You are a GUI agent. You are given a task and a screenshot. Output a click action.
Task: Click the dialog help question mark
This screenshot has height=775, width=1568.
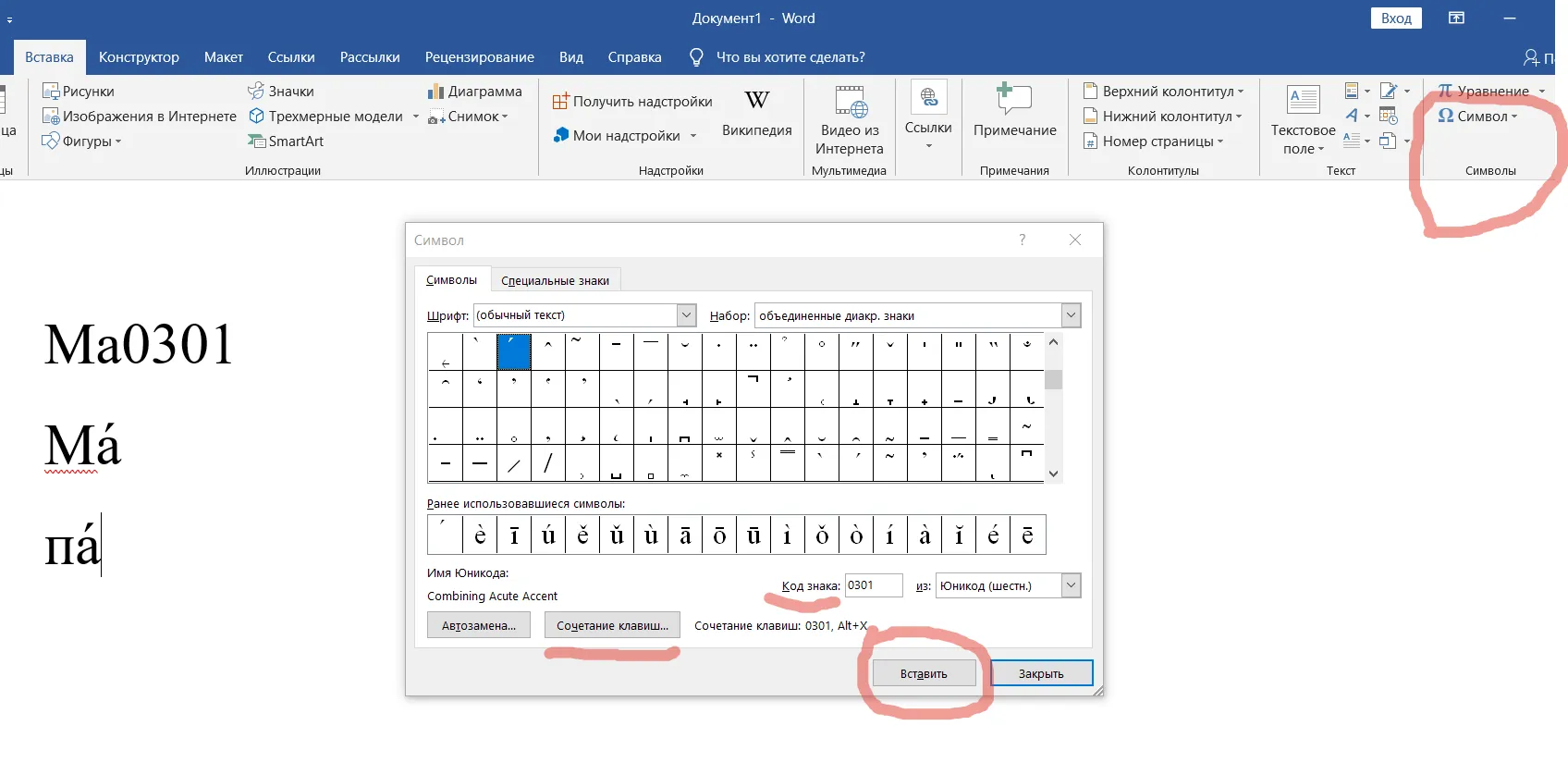(x=1023, y=240)
